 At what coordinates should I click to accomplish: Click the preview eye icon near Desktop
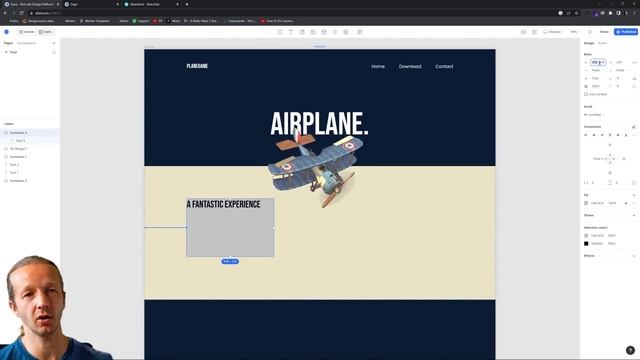point(524,32)
